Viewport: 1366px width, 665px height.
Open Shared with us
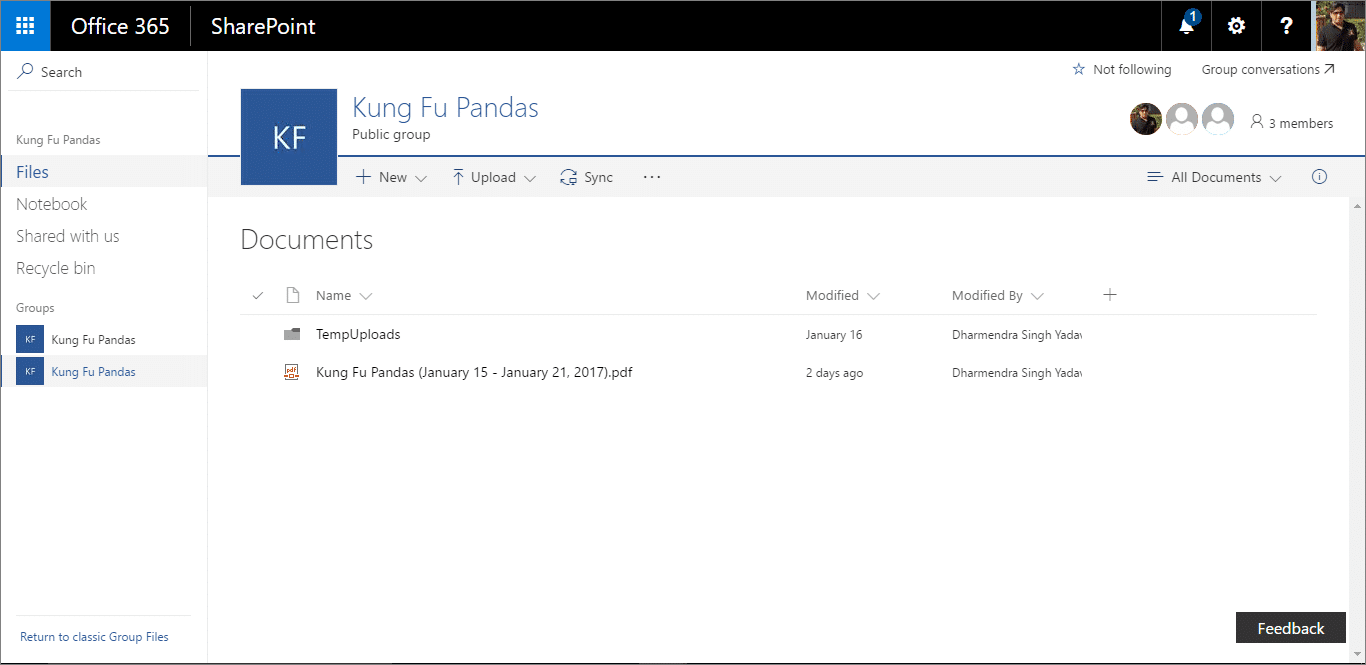click(x=68, y=236)
